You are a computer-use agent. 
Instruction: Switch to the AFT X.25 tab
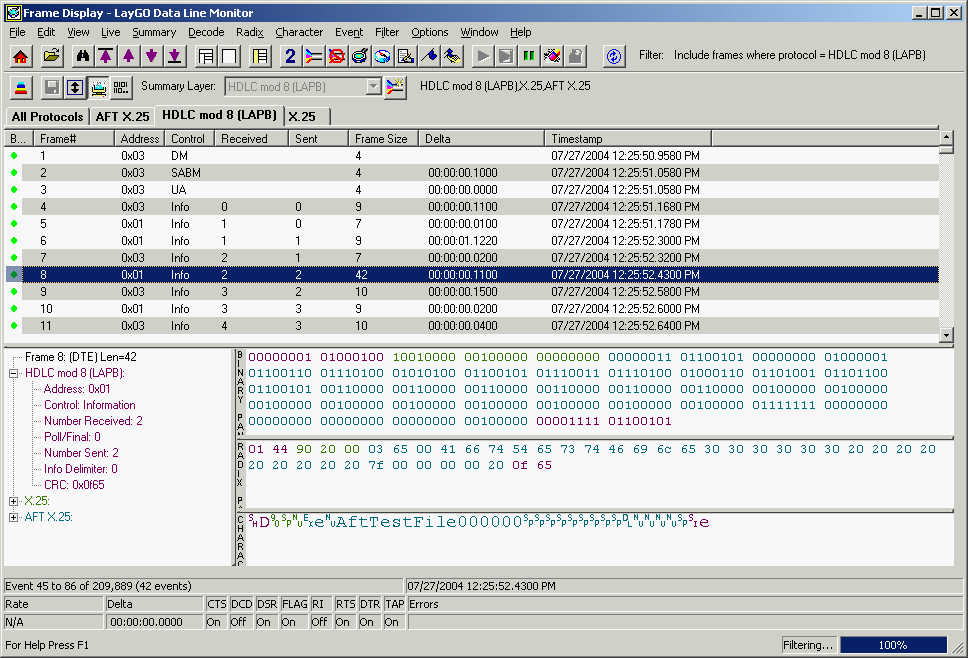pyautogui.click(x=122, y=117)
